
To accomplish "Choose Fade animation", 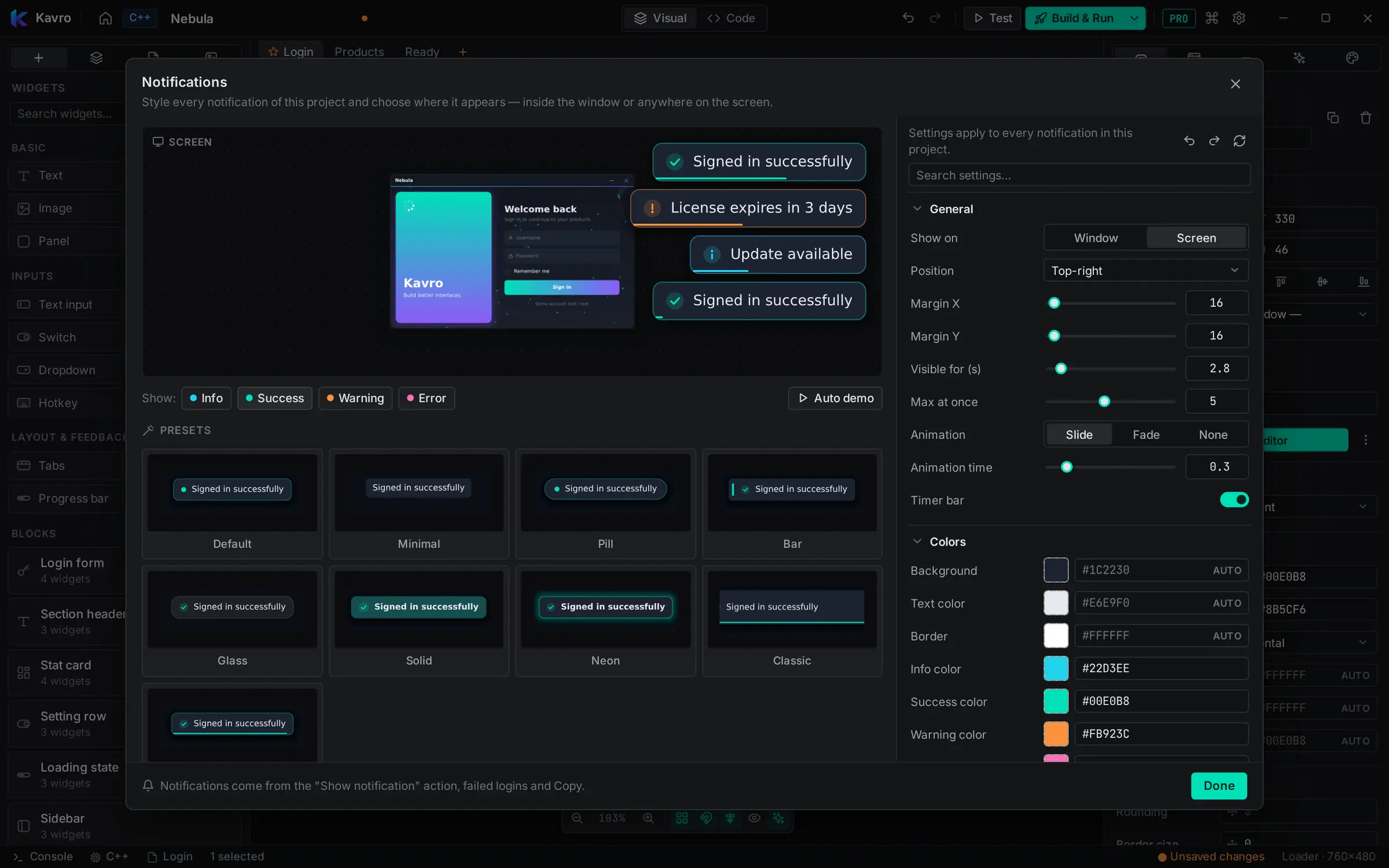I will 1145,435.
